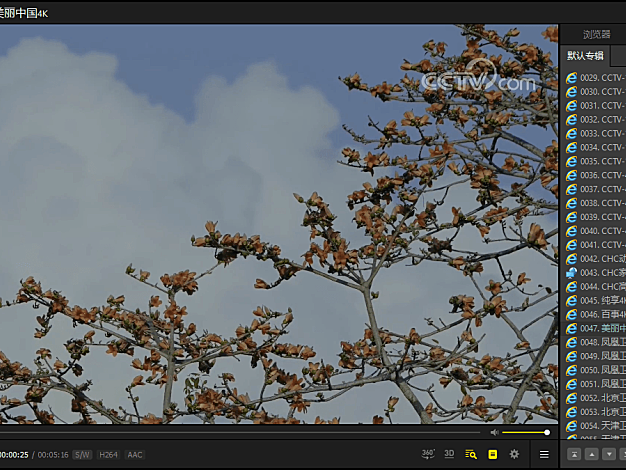The width and height of the screenshot is (626, 470).
Task: Click the yellow caption toggle icon
Action: (x=493, y=454)
